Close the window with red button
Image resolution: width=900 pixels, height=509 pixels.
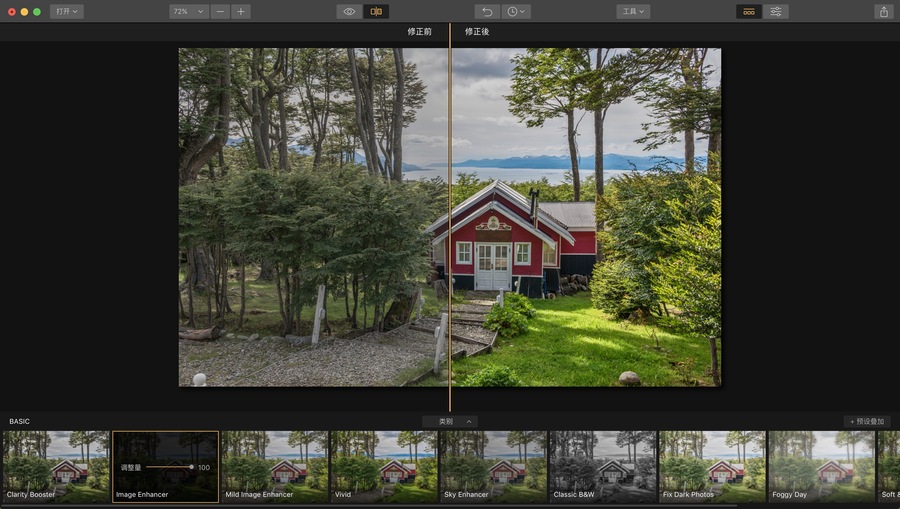11,11
